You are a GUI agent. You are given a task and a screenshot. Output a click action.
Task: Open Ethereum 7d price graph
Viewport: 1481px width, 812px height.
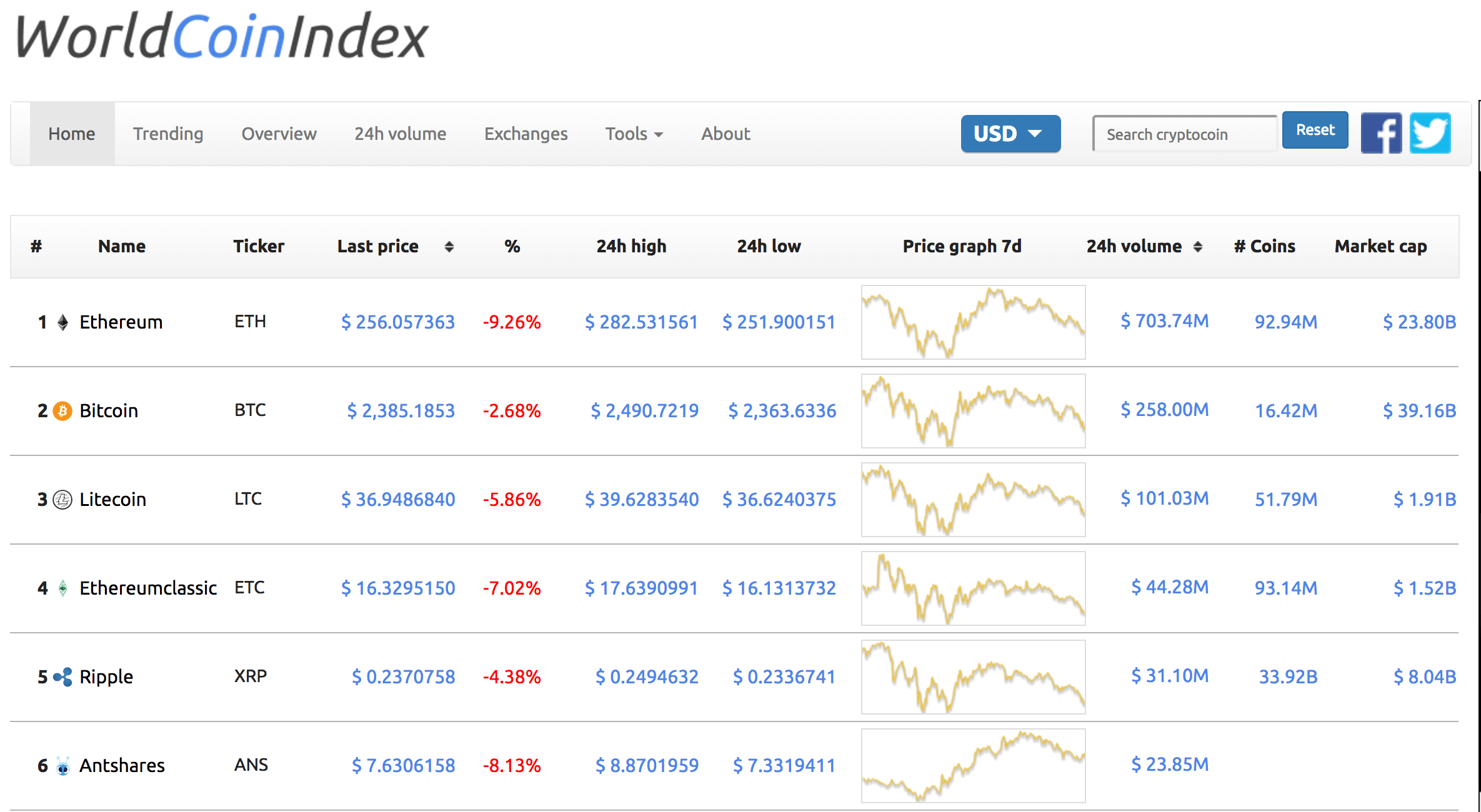(x=973, y=322)
